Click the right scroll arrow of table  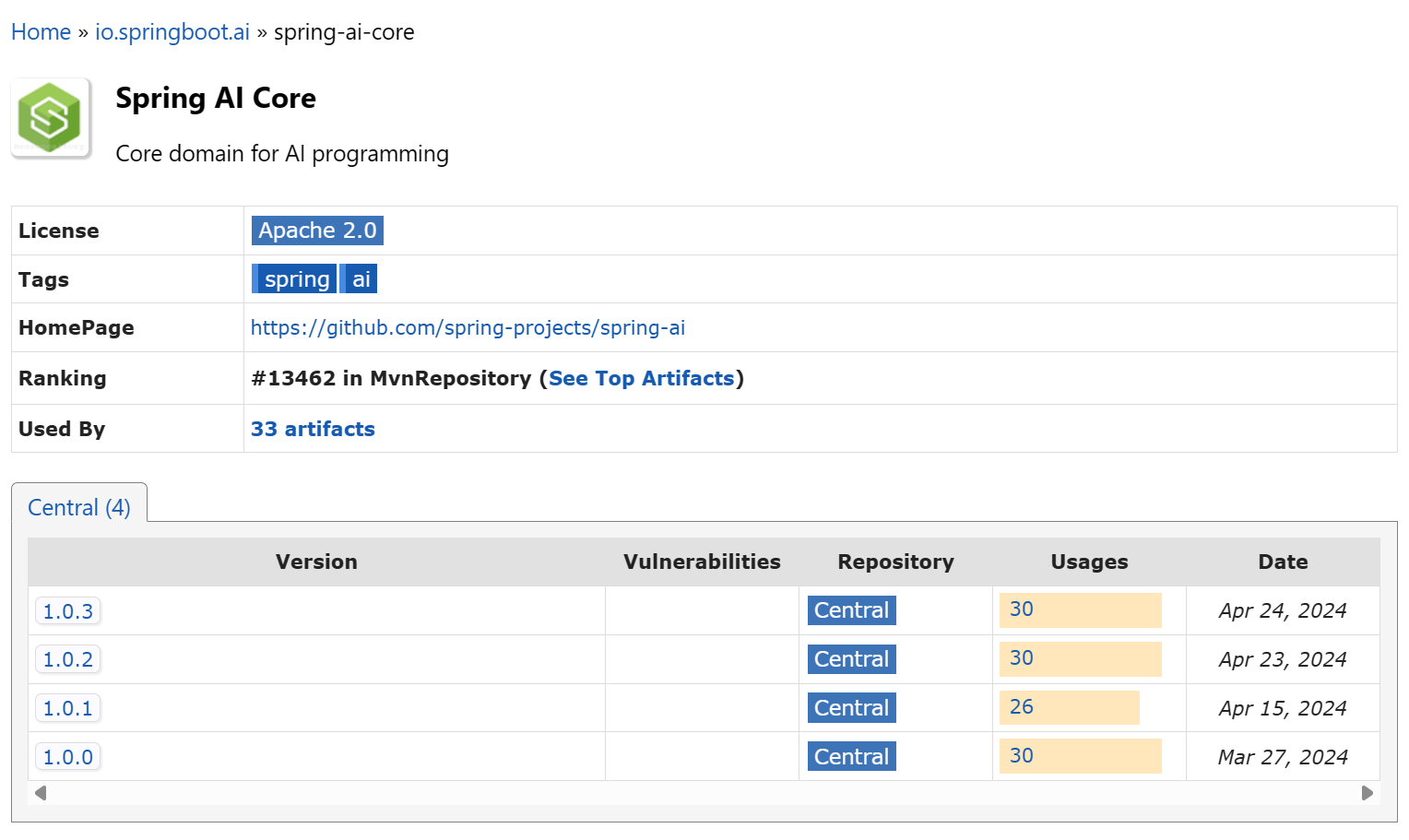pyautogui.click(x=1368, y=793)
